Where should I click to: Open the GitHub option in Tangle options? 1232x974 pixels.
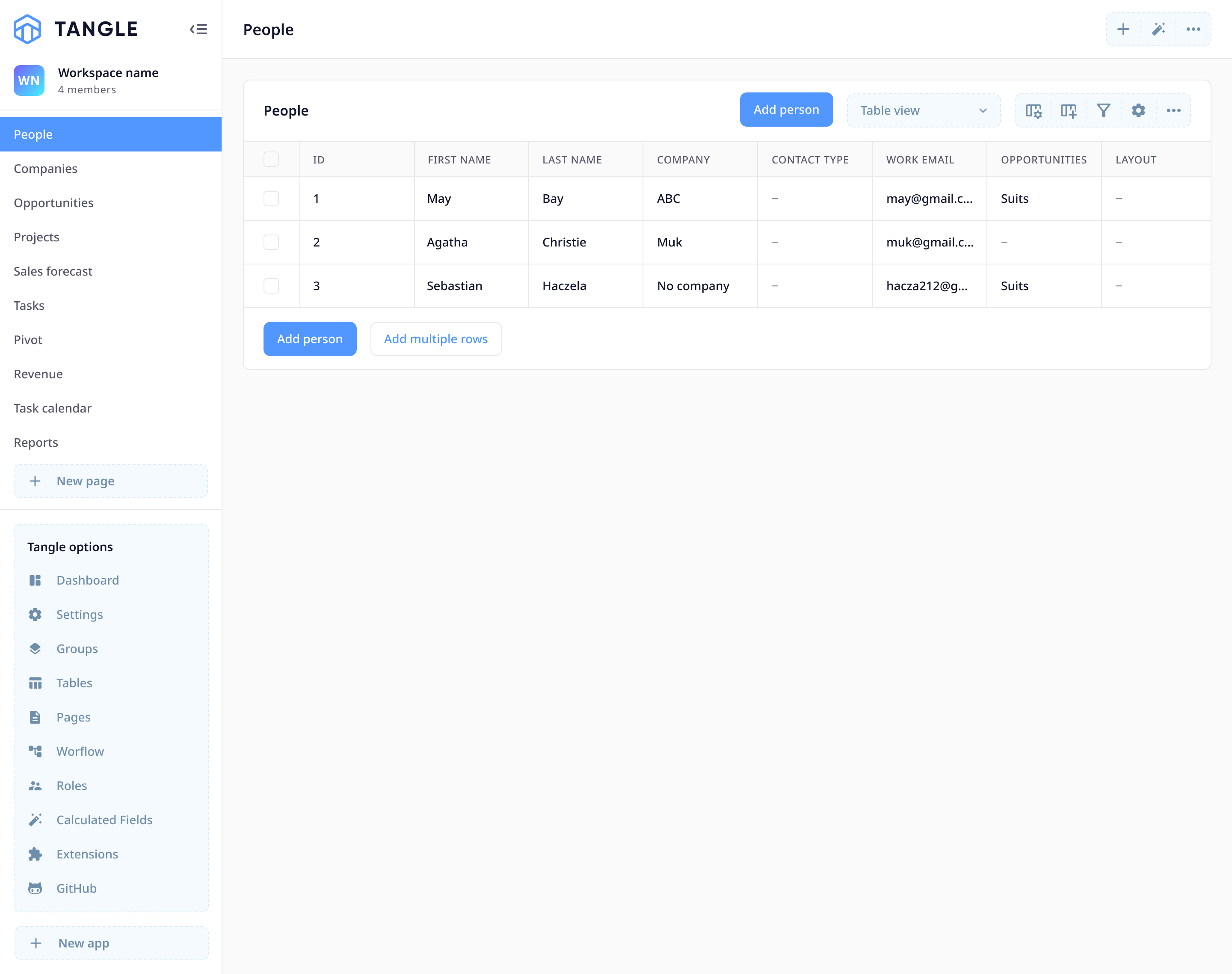(77, 888)
